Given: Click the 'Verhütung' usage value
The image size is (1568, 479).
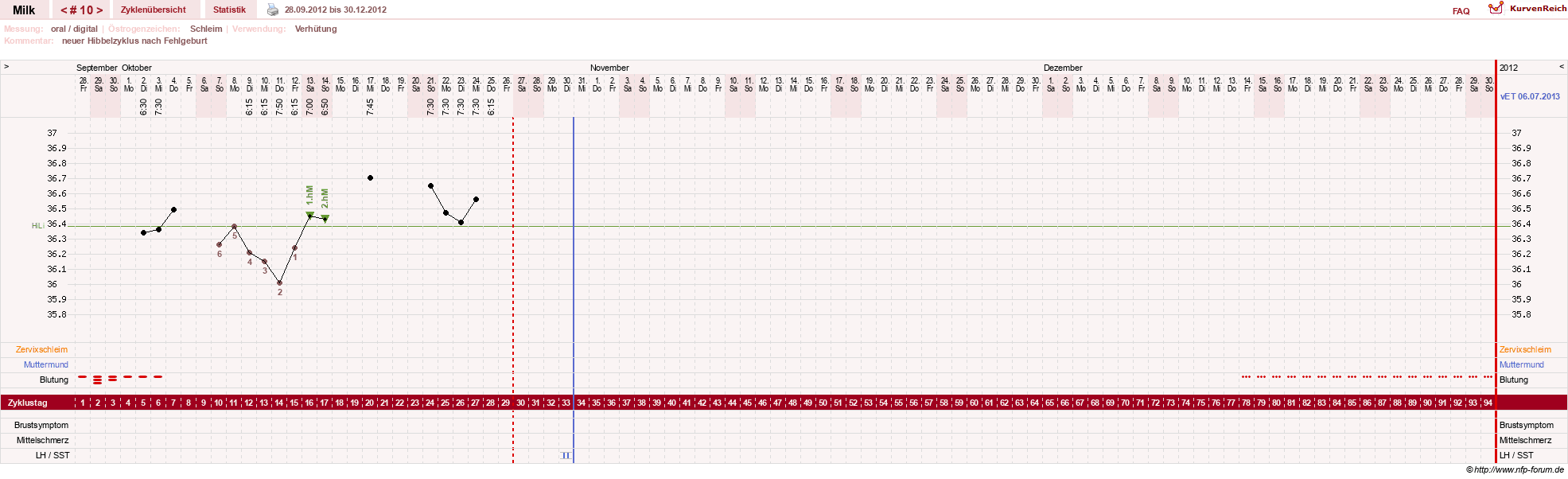Looking at the screenshot, I should [x=316, y=29].
